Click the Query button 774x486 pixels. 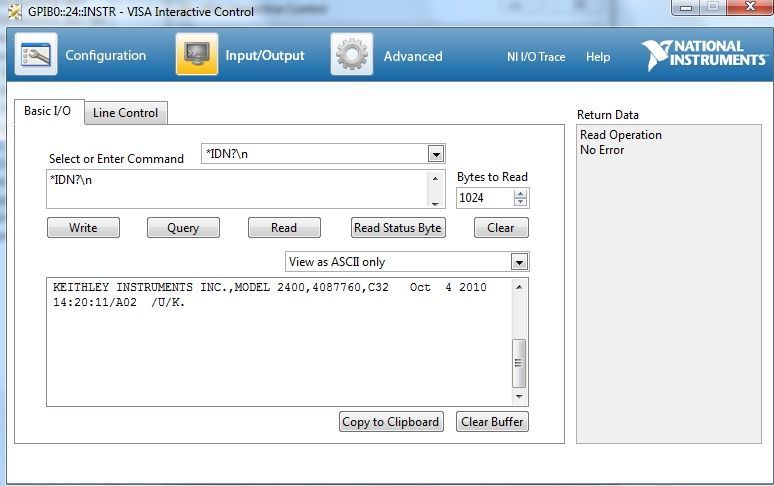[183, 227]
